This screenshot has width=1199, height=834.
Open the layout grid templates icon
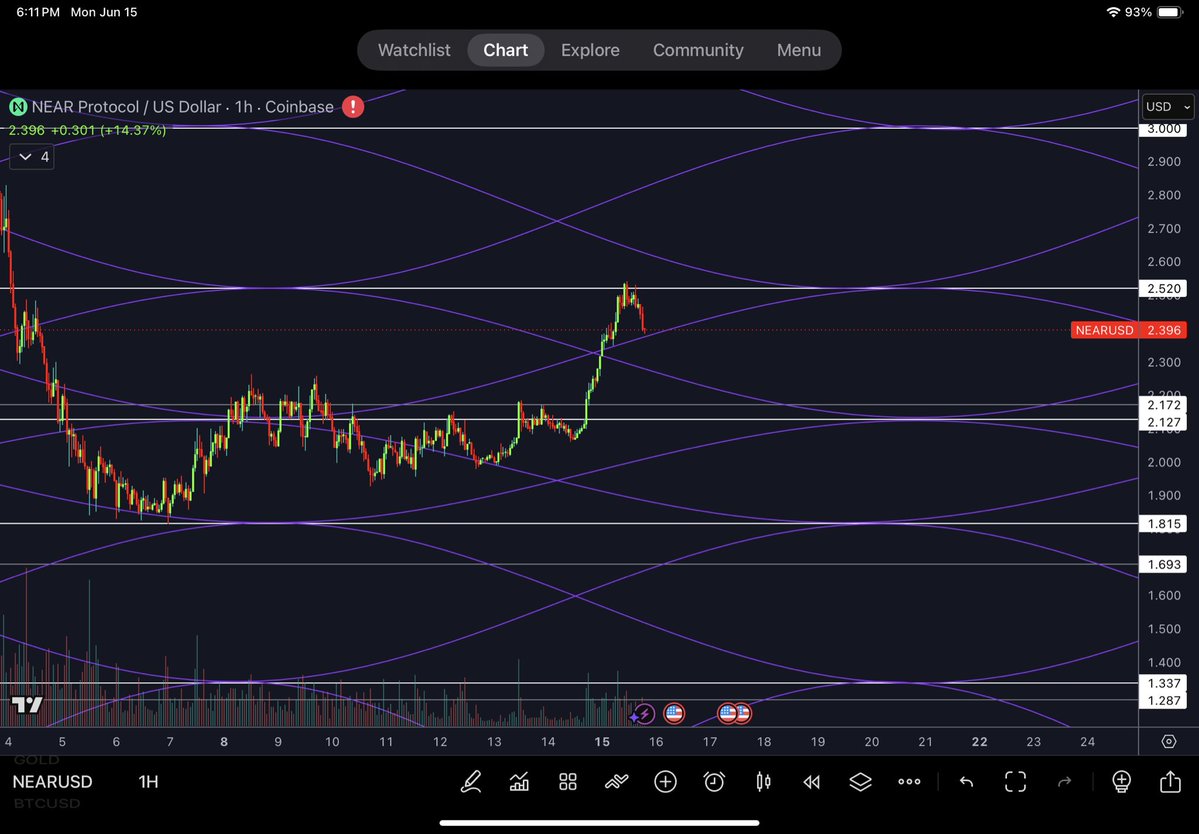(x=567, y=781)
